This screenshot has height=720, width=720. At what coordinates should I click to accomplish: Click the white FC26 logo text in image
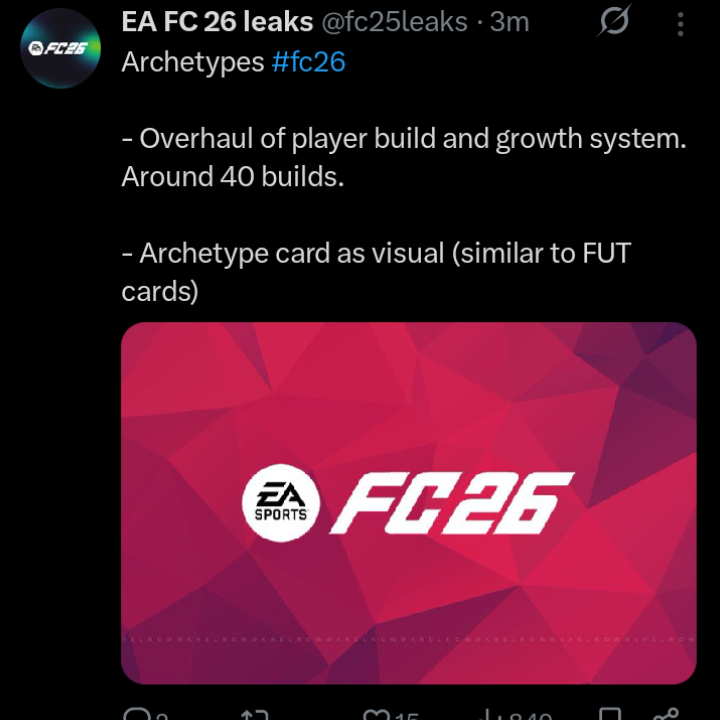(x=452, y=503)
